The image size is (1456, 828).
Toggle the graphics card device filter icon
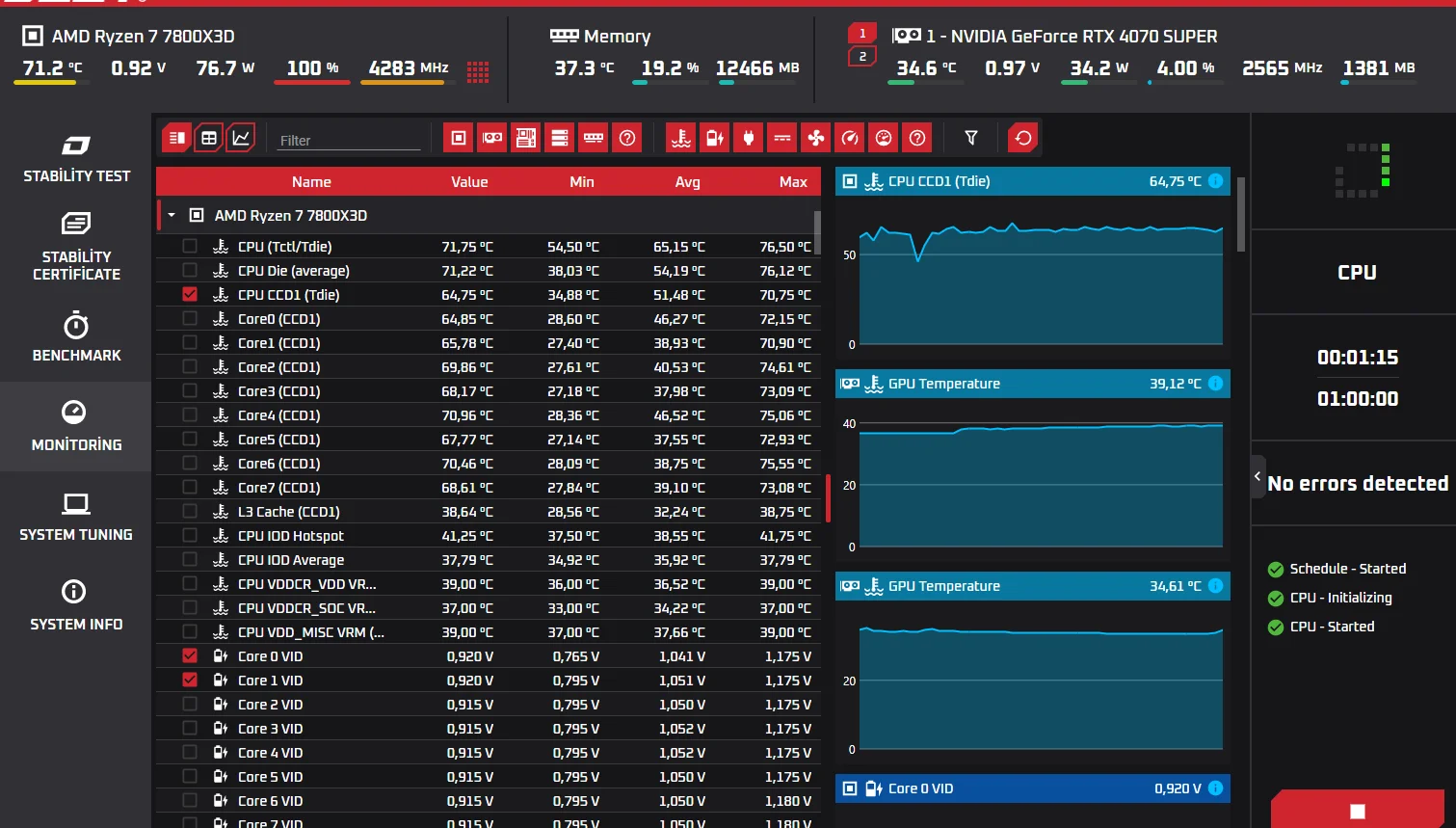492,138
